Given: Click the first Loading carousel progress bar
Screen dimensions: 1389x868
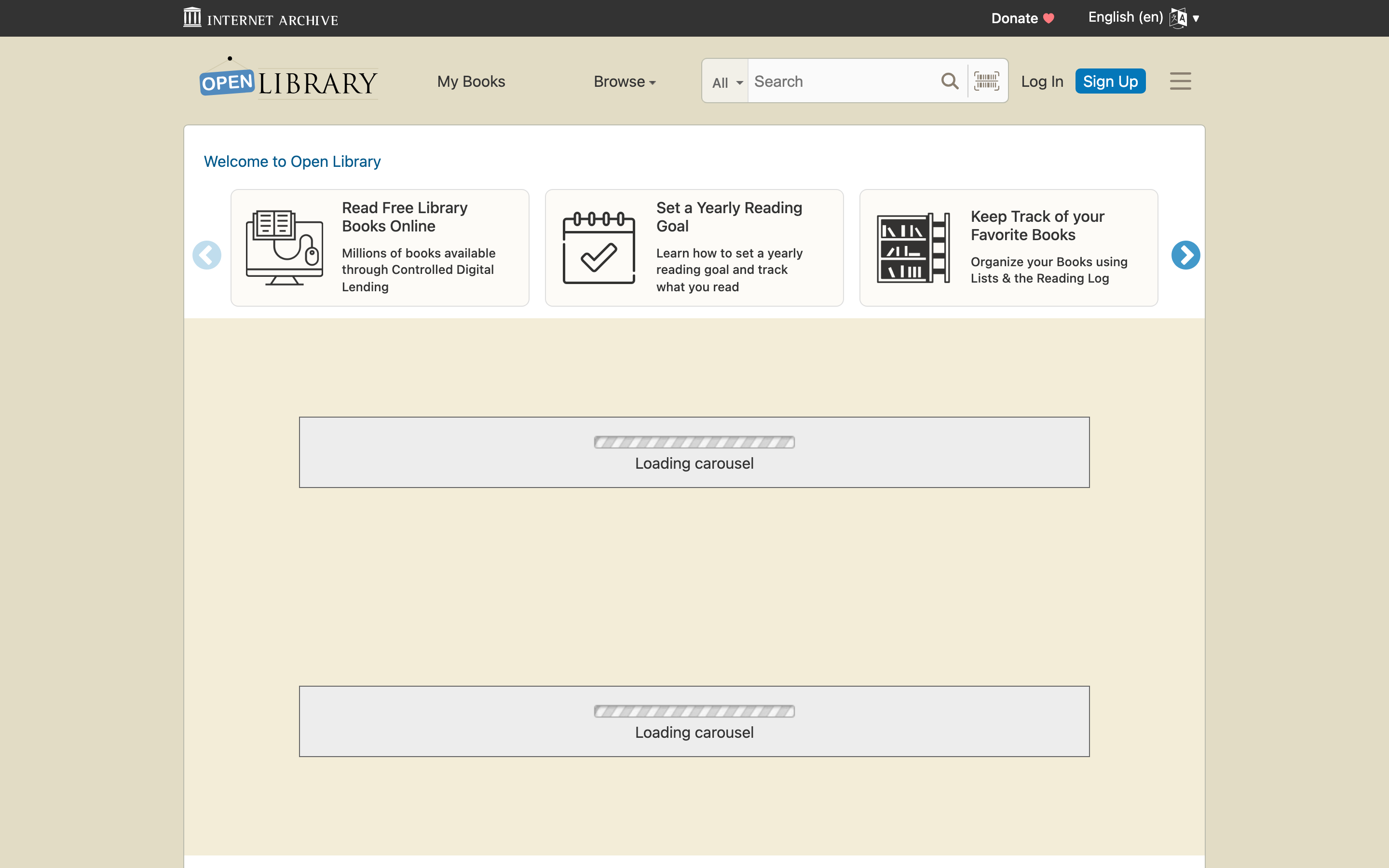Looking at the screenshot, I should pos(694,442).
